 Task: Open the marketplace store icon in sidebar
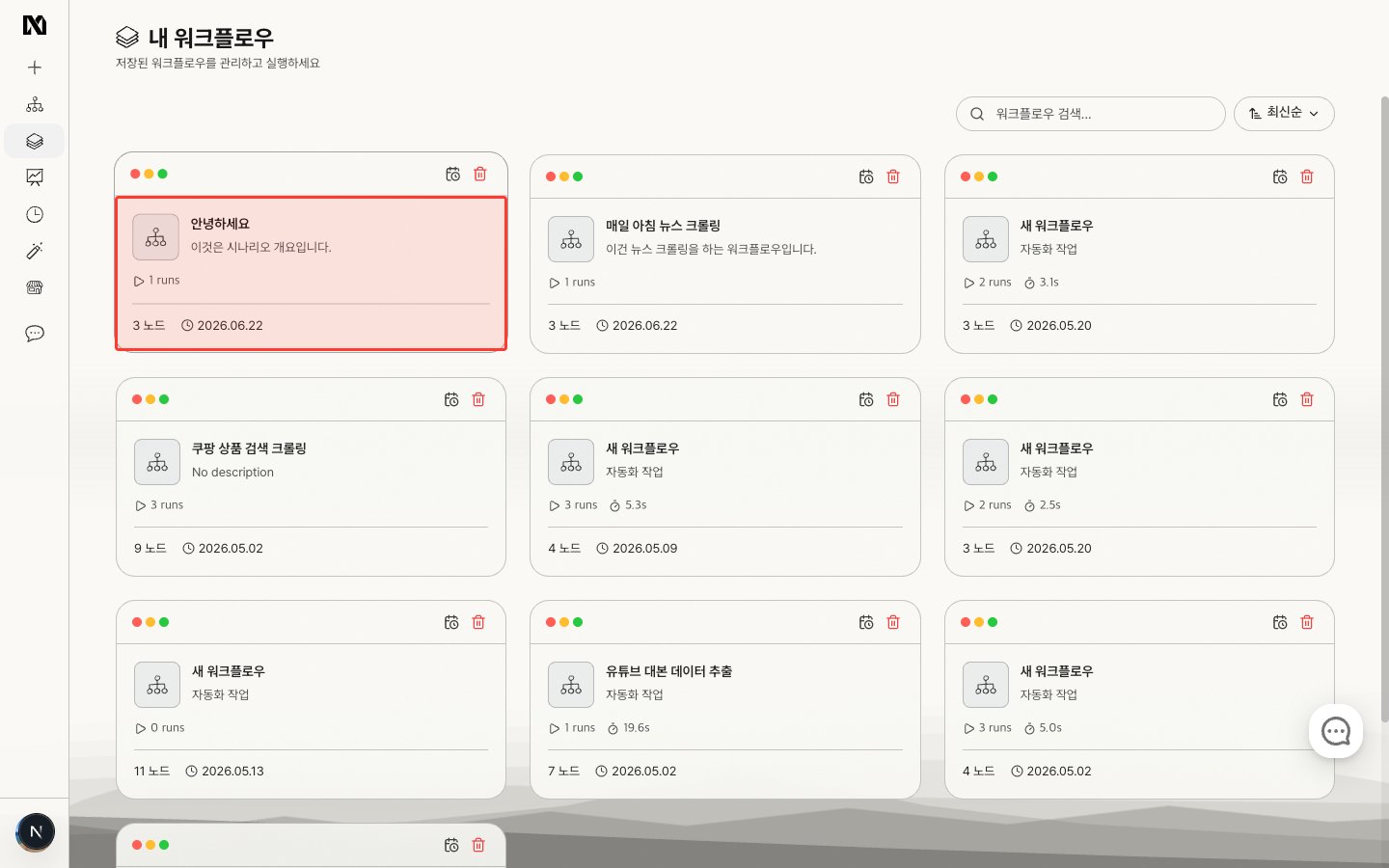pyautogui.click(x=35, y=287)
